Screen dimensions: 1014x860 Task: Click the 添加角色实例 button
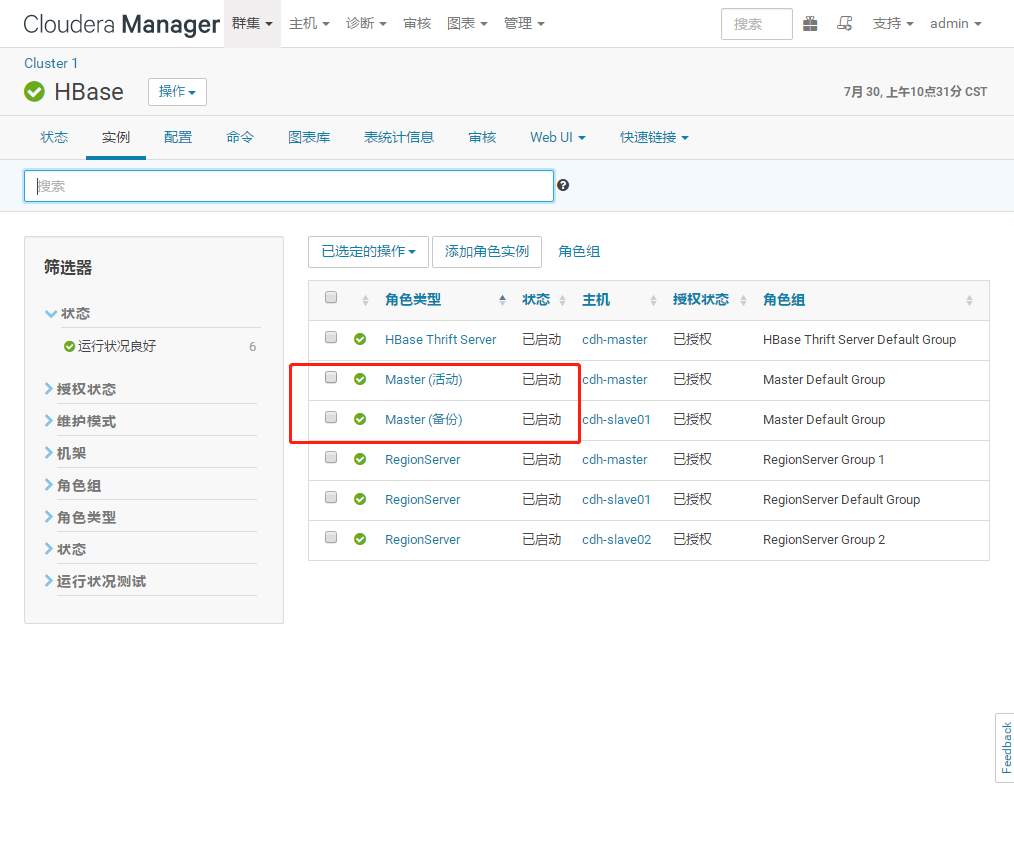486,252
